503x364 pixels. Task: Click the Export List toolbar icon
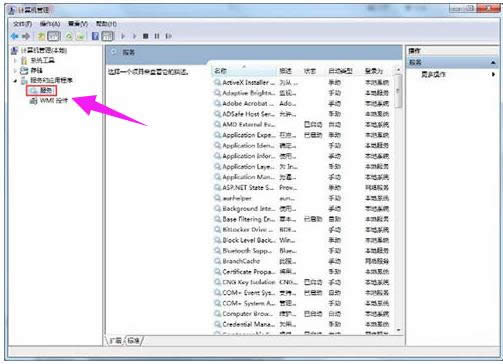[x=80, y=36]
